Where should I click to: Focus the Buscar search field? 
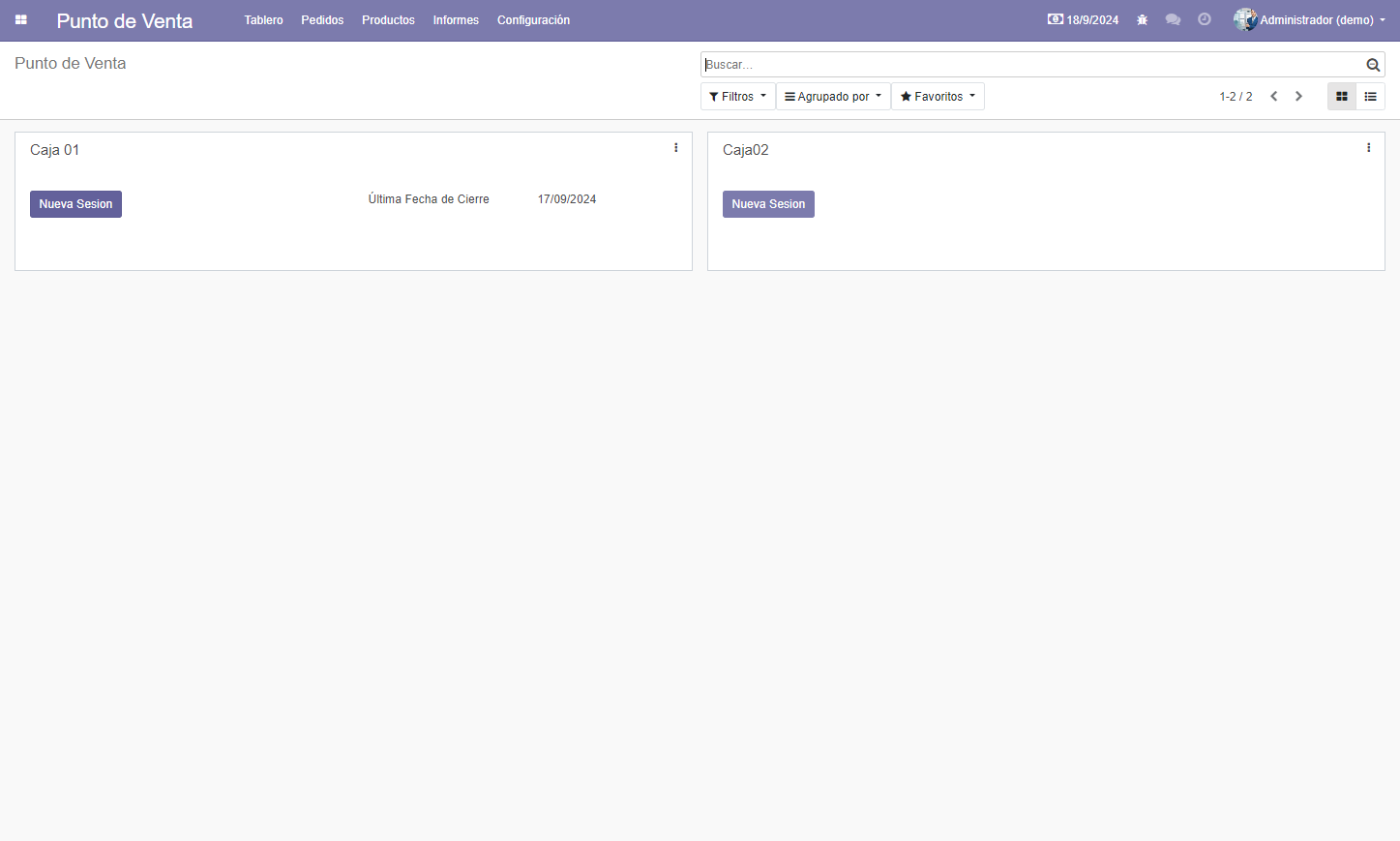1032,65
